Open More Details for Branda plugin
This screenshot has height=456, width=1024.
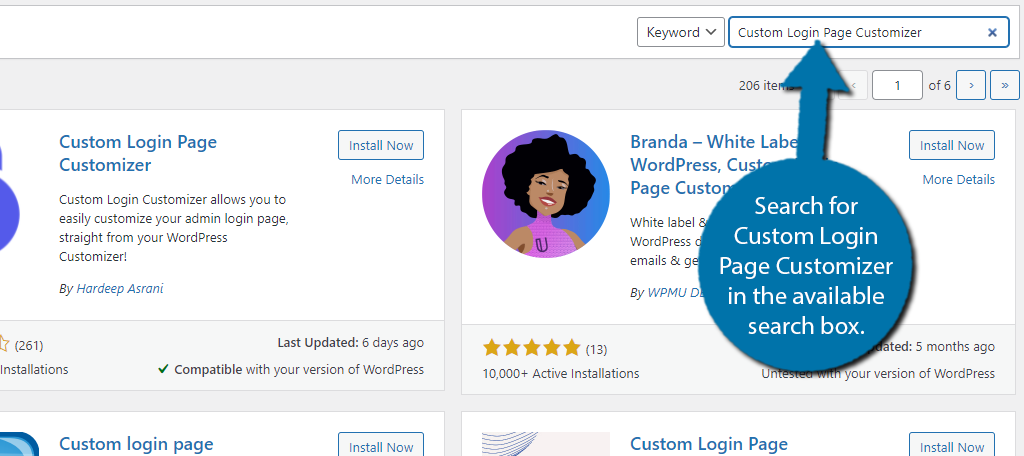coord(959,179)
